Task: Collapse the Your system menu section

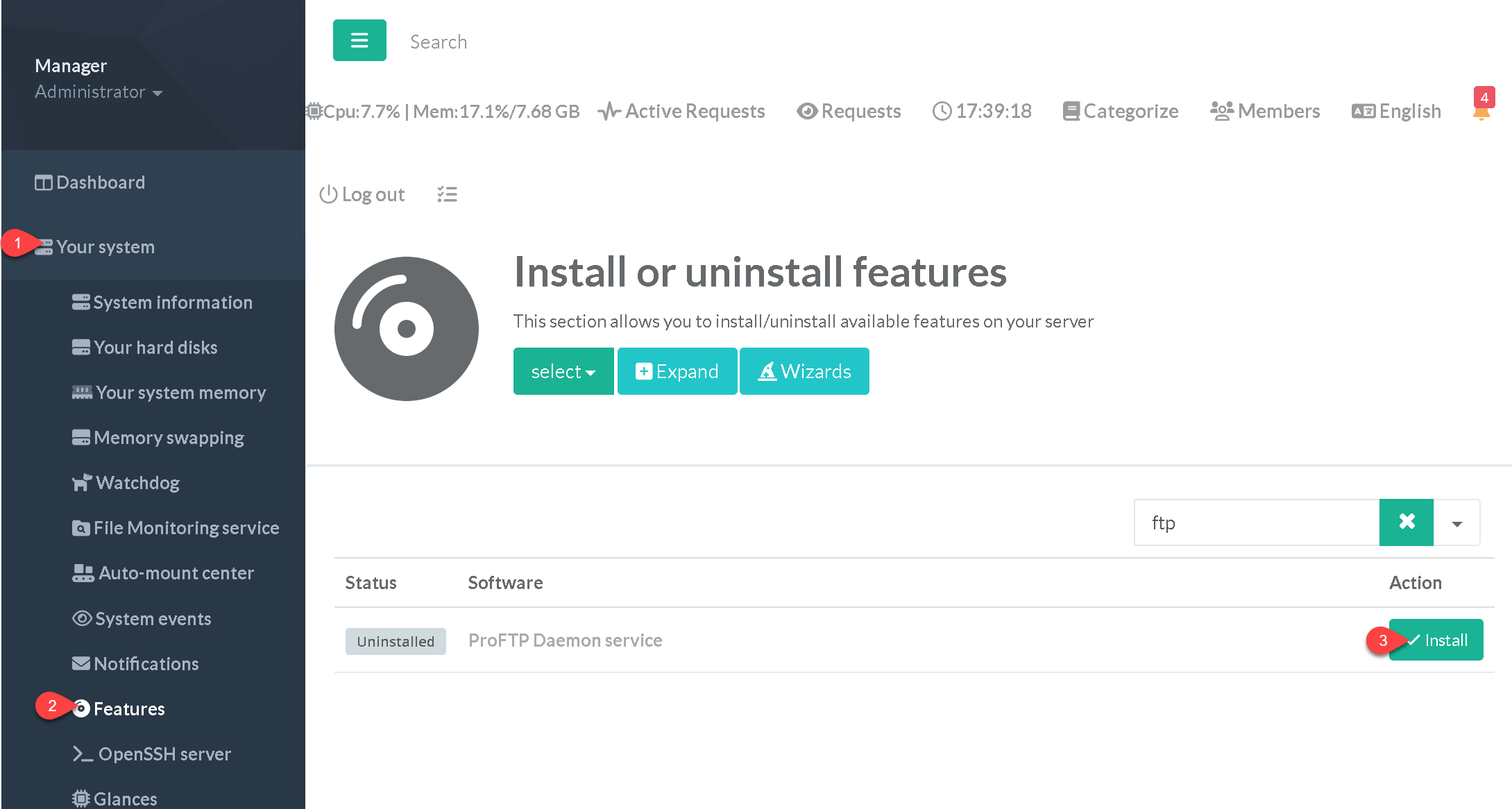Action: pyautogui.click(x=105, y=247)
